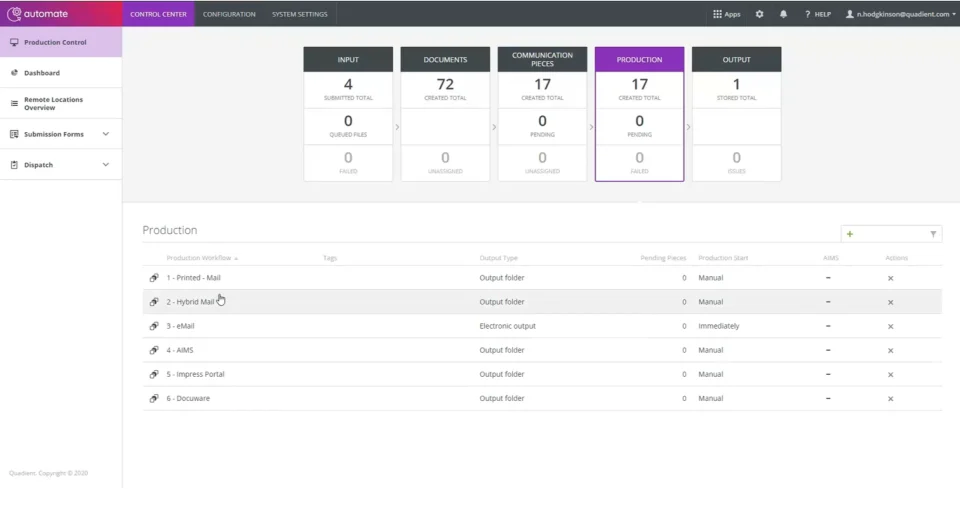The width and height of the screenshot is (960, 514).
Task: Open the Apps grid menu
Action: tap(726, 14)
